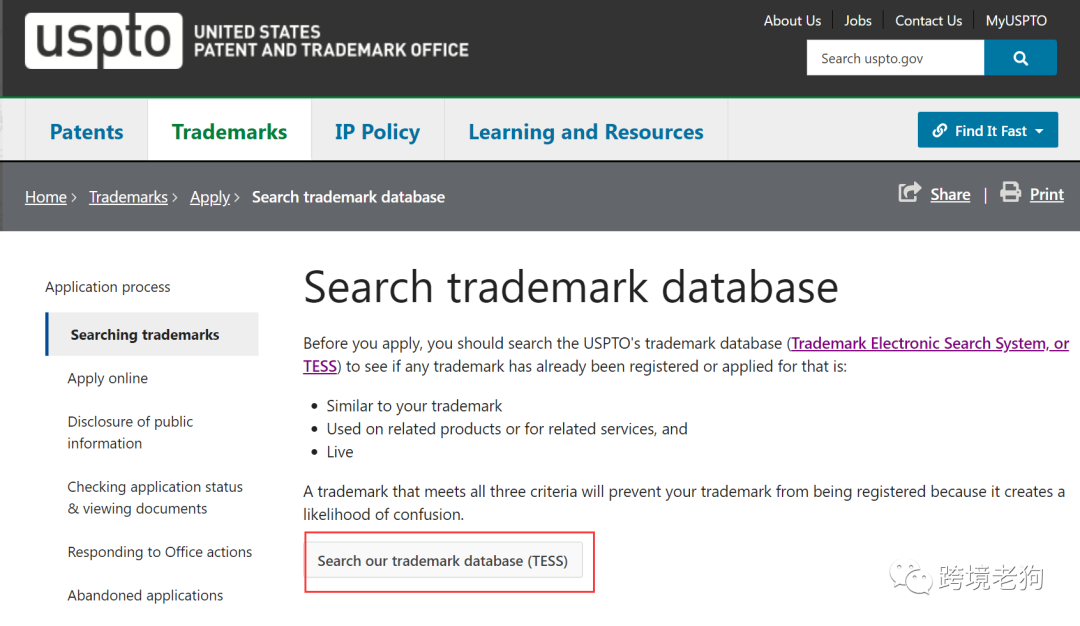1080x626 pixels.
Task: Open Abandoned applications sidebar item
Action: (145, 595)
